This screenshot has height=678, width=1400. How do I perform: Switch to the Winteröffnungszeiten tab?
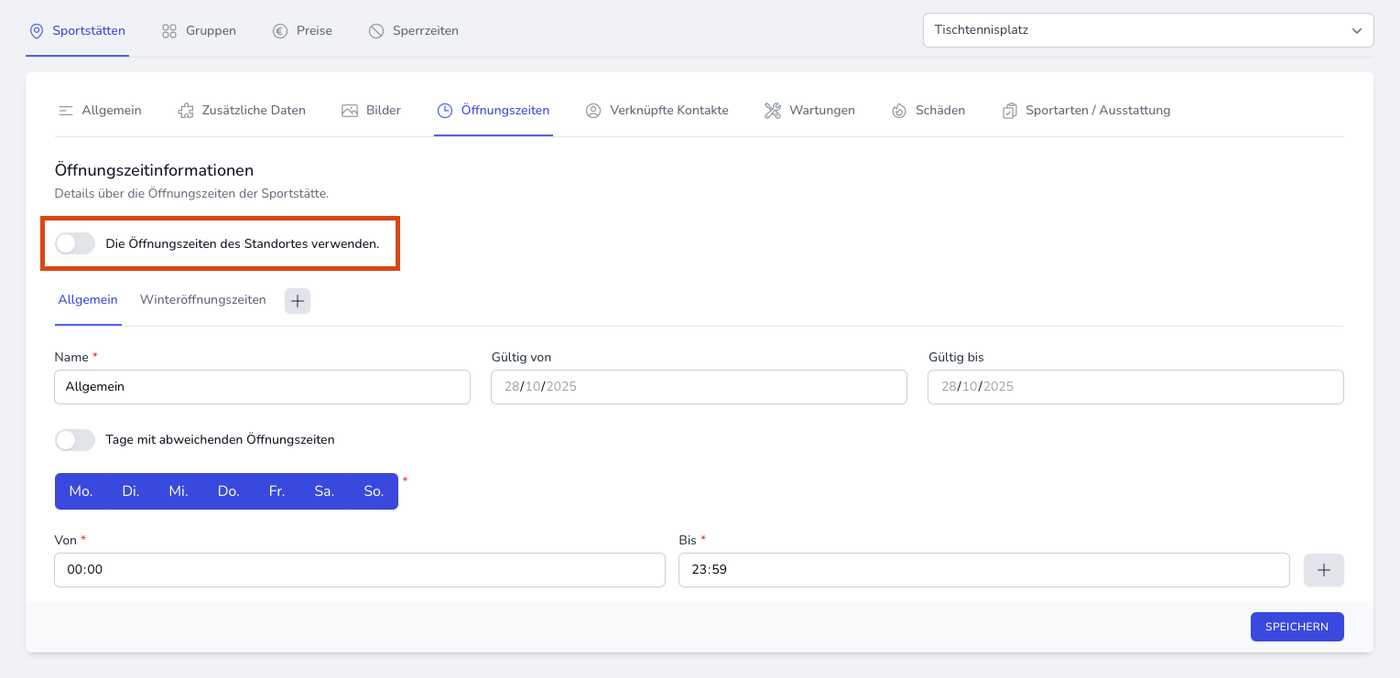click(203, 300)
